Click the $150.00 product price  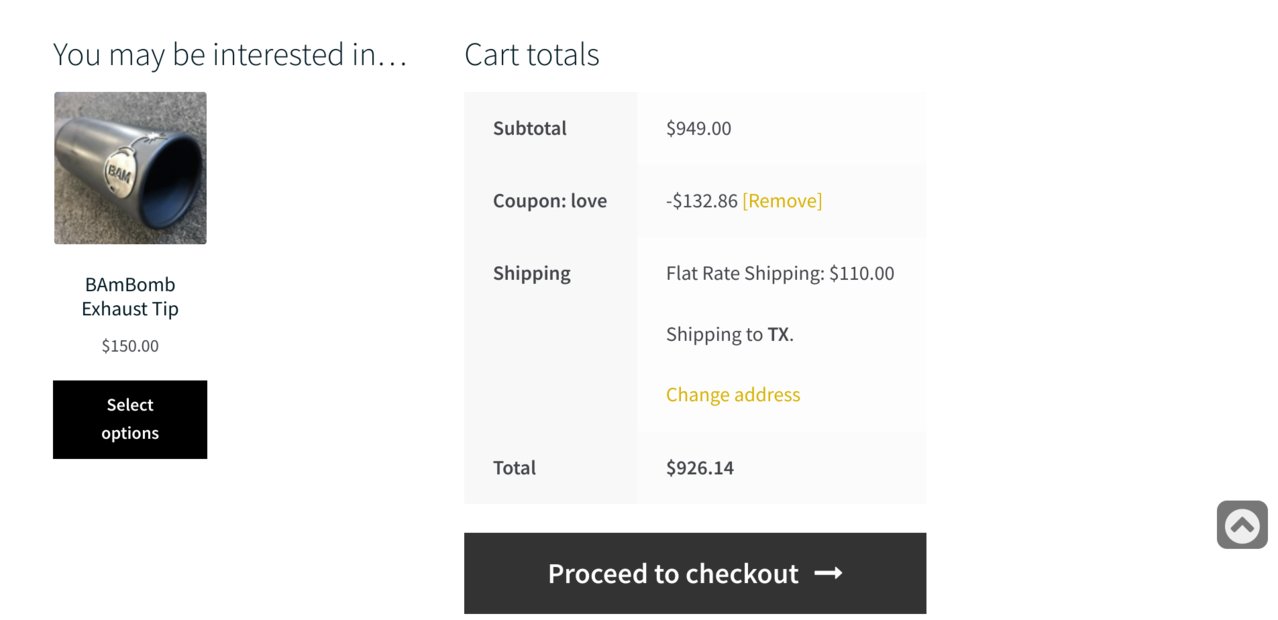click(x=130, y=346)
